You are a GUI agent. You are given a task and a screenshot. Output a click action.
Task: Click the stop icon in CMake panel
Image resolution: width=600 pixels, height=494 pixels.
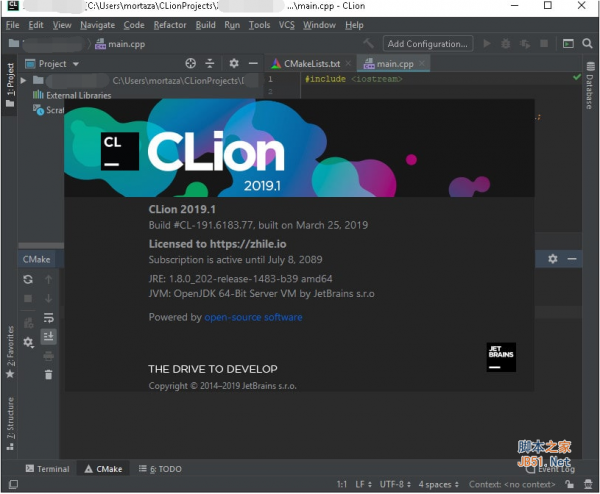click(x=28, y=298)
